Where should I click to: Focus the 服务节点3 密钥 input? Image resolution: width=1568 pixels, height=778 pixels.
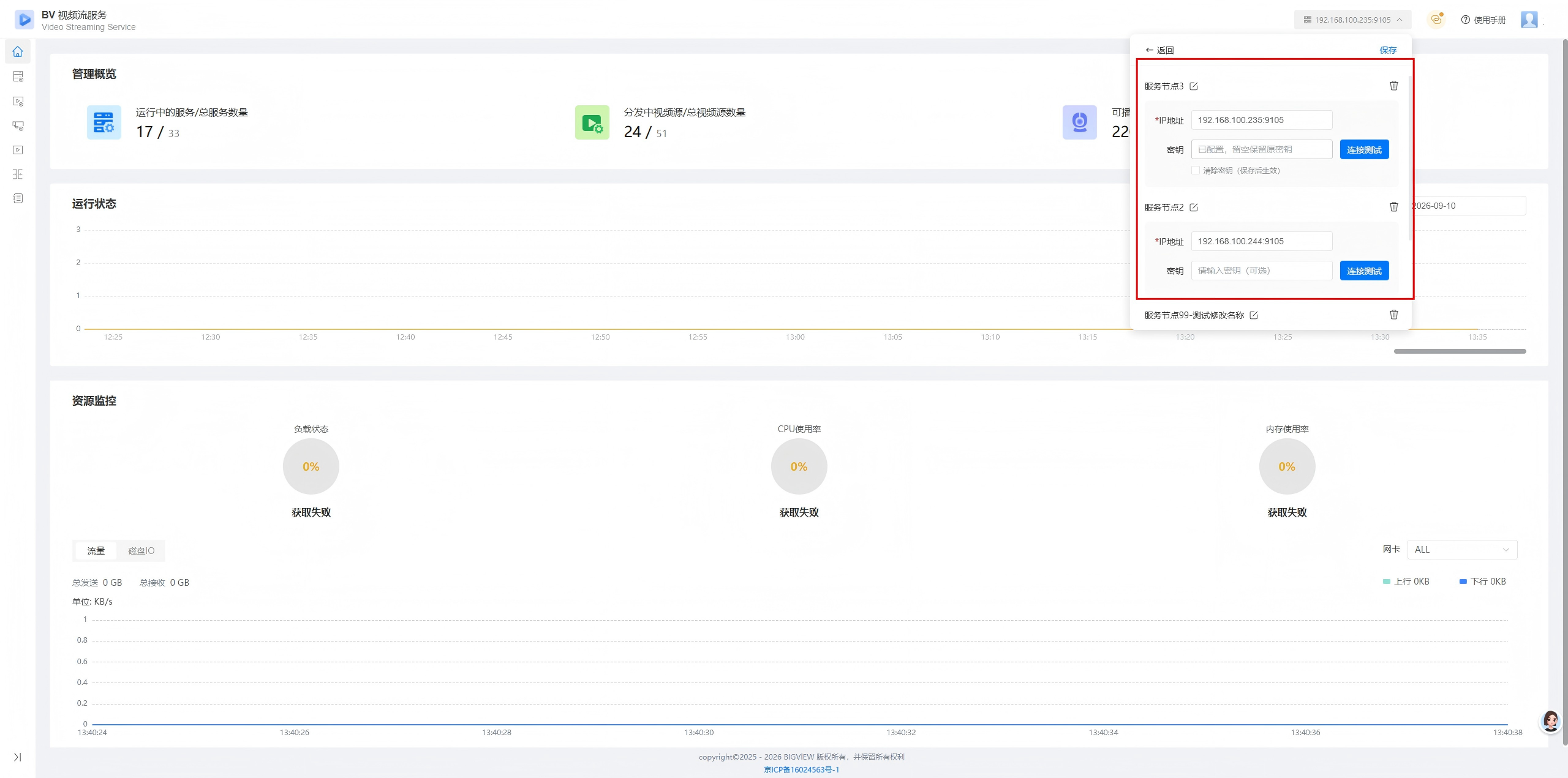1261,149
